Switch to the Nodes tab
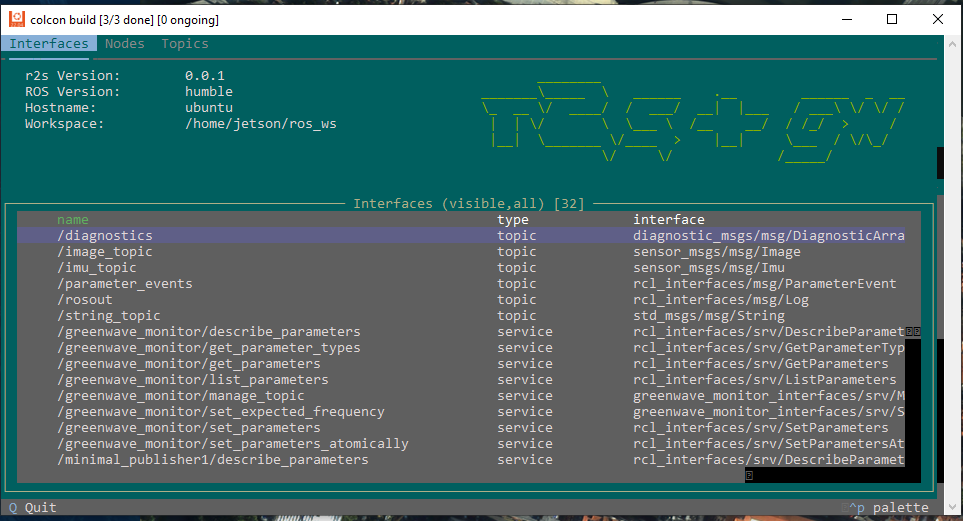 (125, 44)
